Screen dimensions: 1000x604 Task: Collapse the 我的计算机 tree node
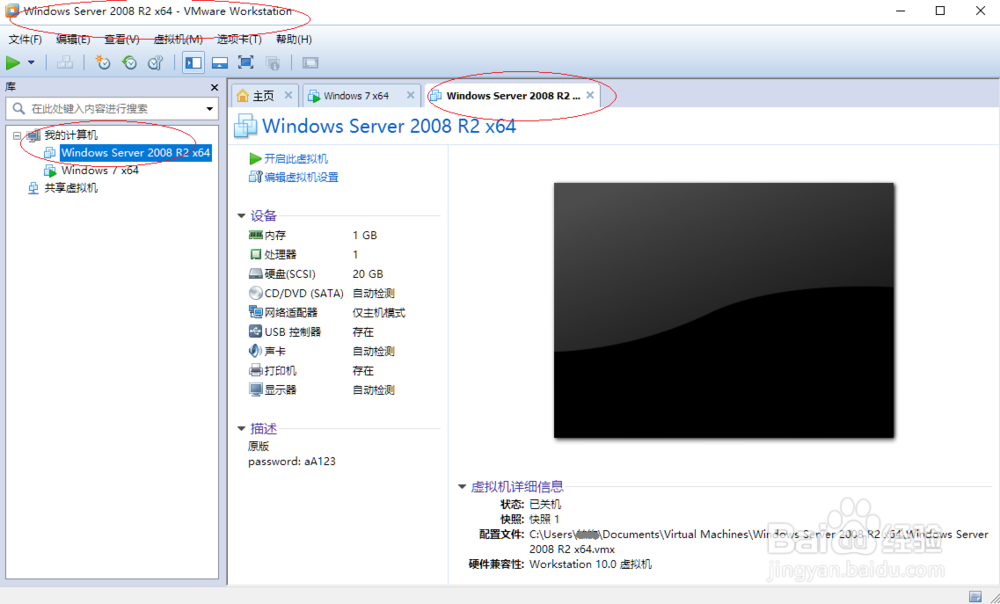17,135
